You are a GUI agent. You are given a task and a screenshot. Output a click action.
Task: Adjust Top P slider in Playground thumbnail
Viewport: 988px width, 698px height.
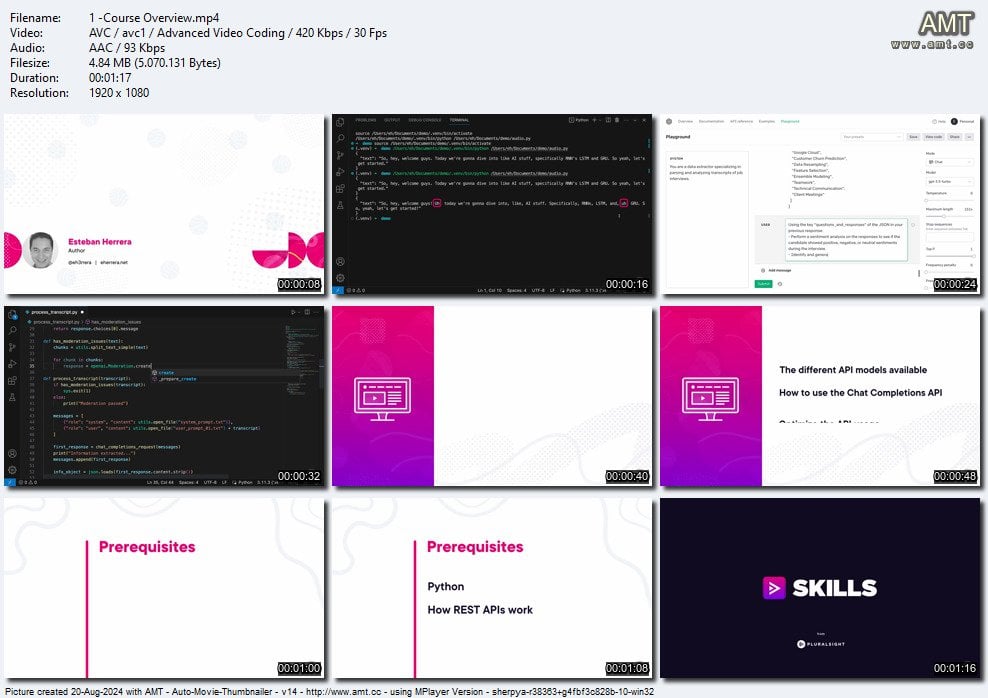[x=950, y=256]
